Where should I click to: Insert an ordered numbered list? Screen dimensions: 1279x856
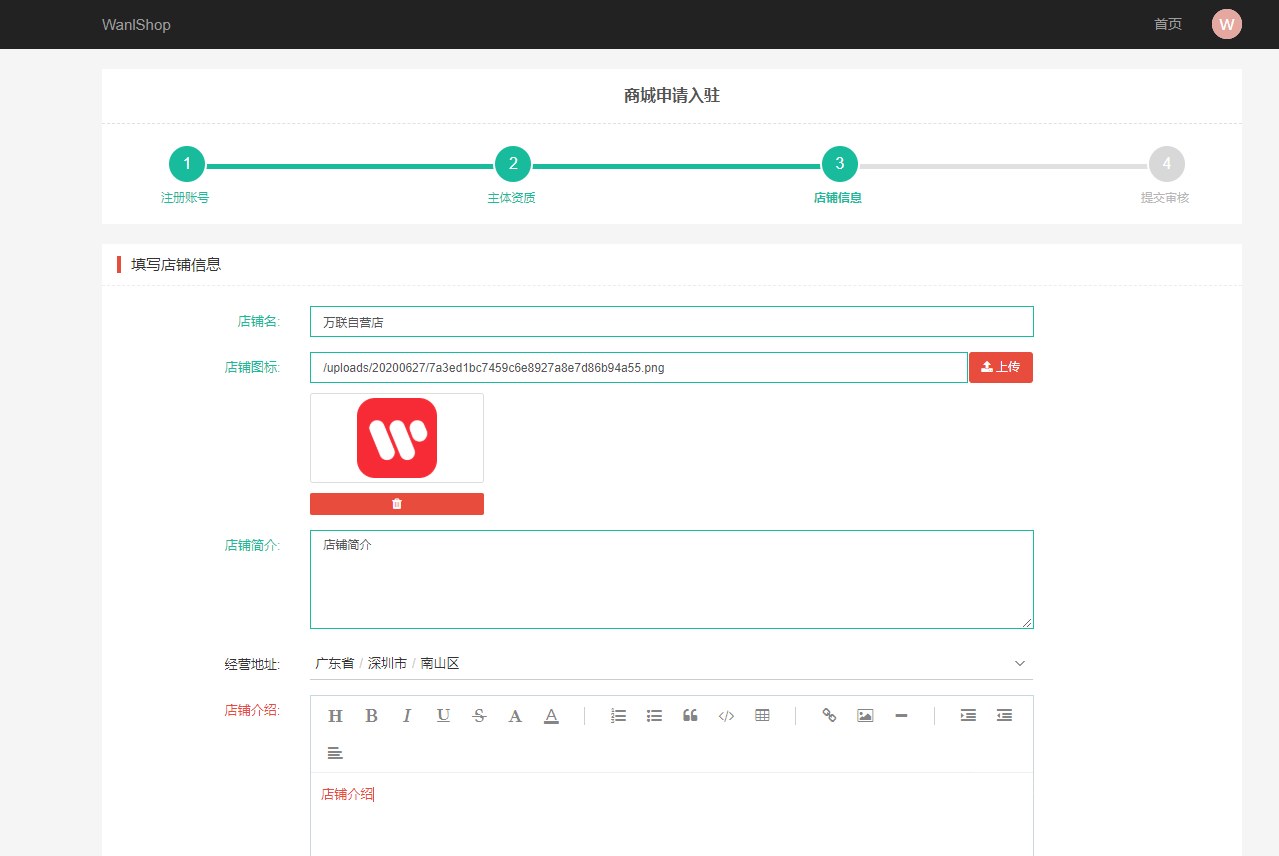(x=618, y=716)
